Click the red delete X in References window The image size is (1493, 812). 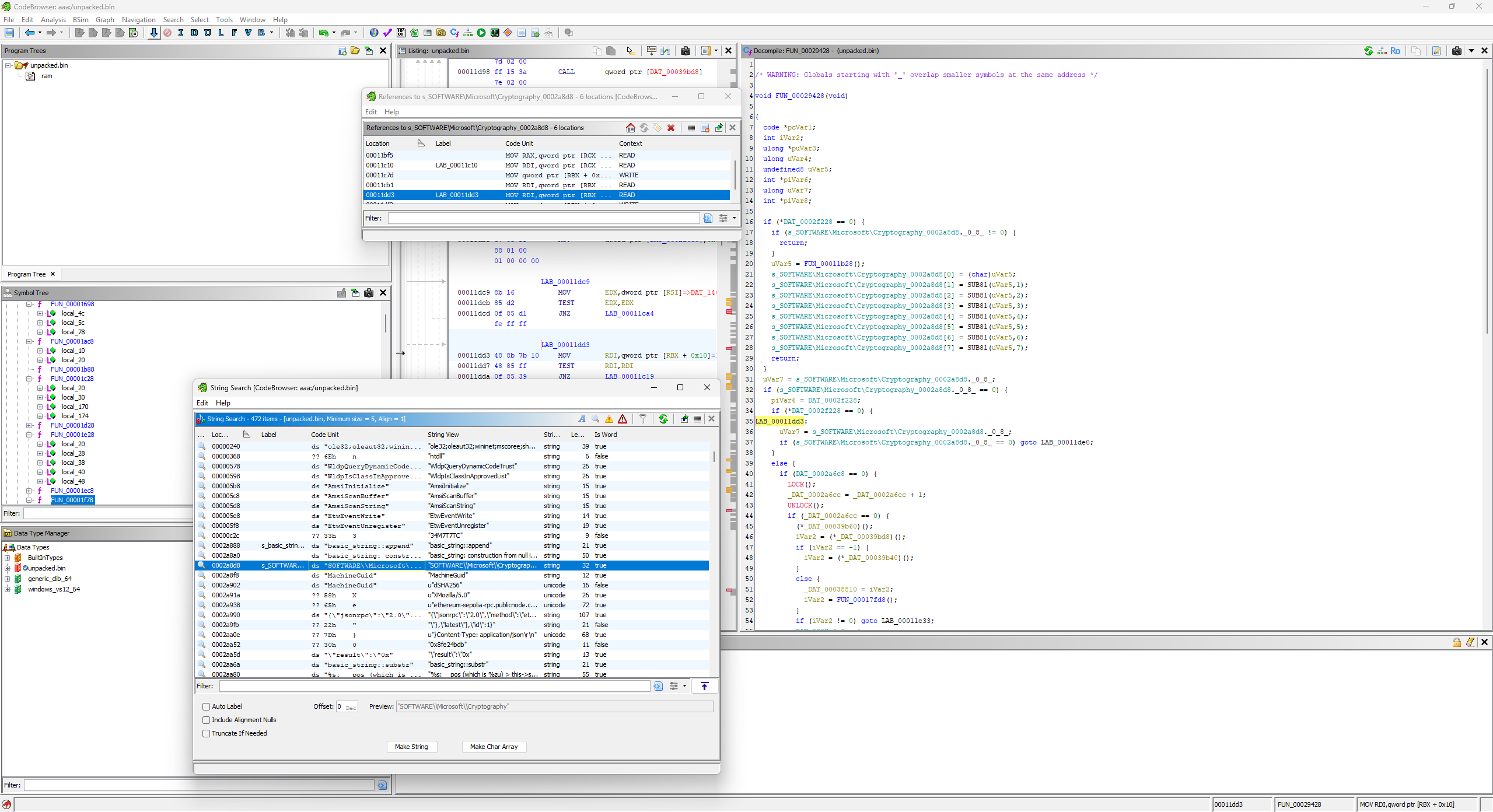click(671, 128)
